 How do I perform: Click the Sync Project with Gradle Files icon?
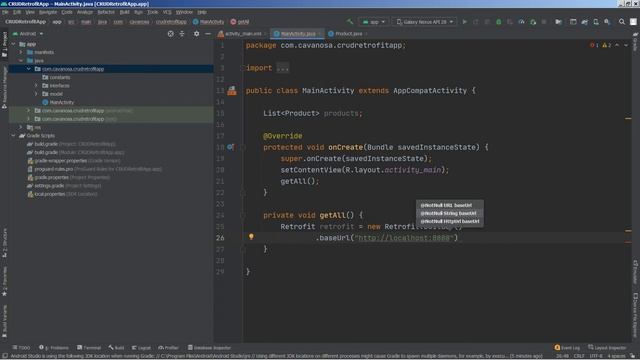[584, 22]
